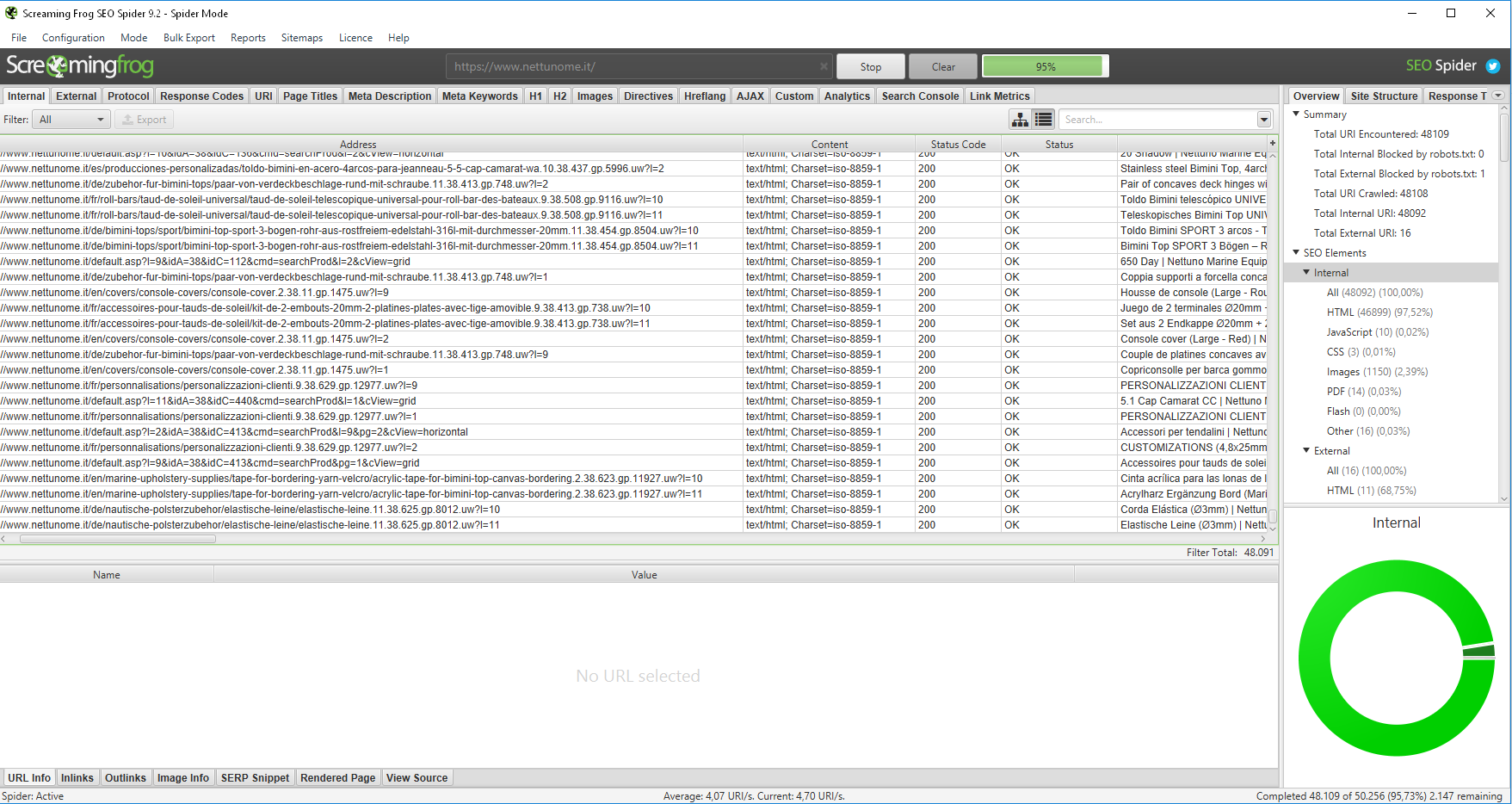1512x804 pixels.
Task: Open the Inlinks bottom tab
Action: click(x=77, y=778)
